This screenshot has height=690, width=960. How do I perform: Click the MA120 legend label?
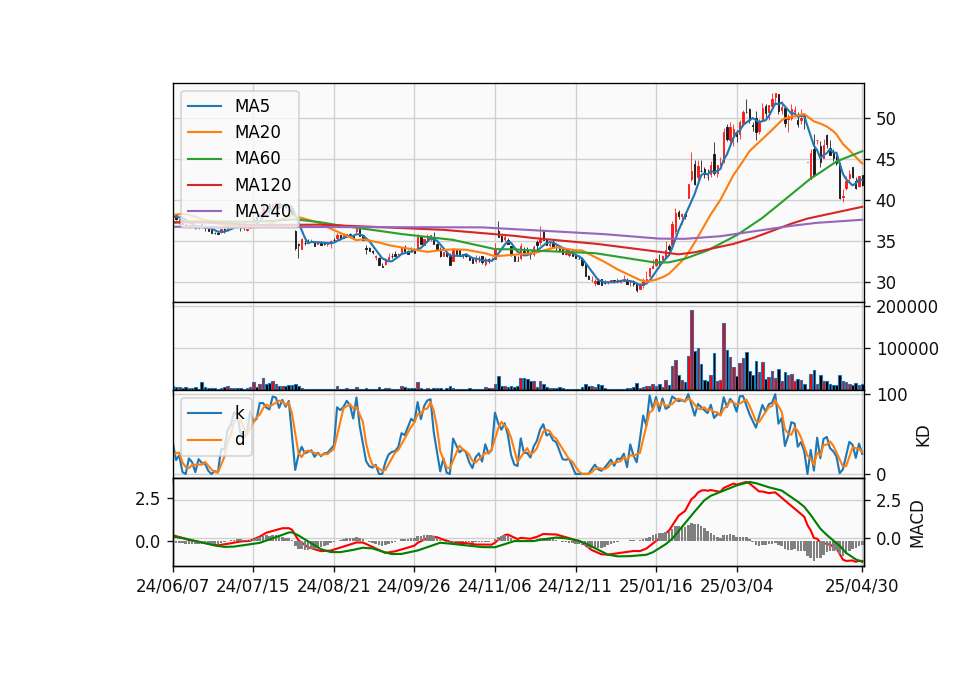[x=263, y=185]
